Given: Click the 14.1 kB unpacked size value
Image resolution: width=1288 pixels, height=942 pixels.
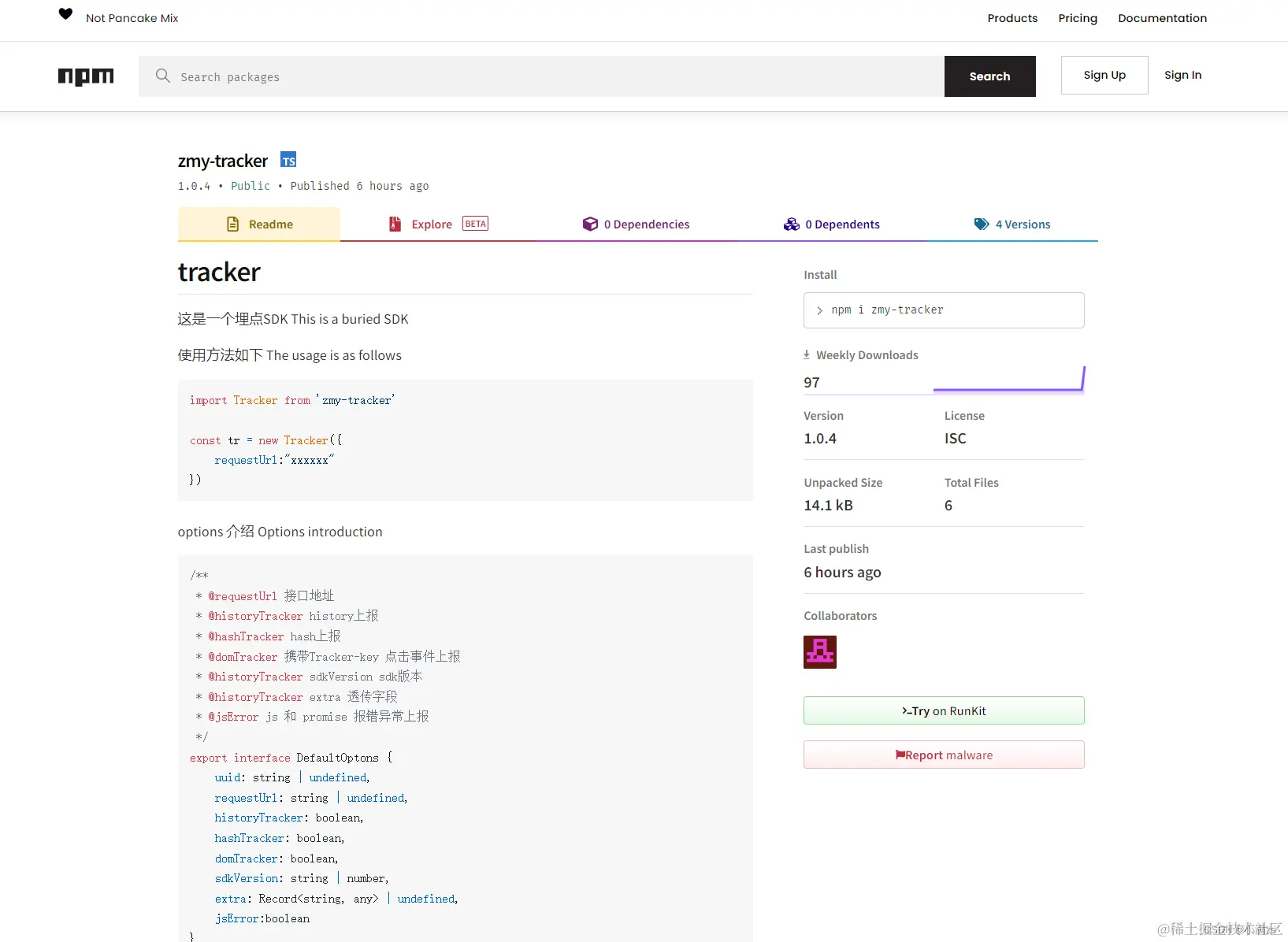Looking at the screenshot, I should (x=828, y=506).
